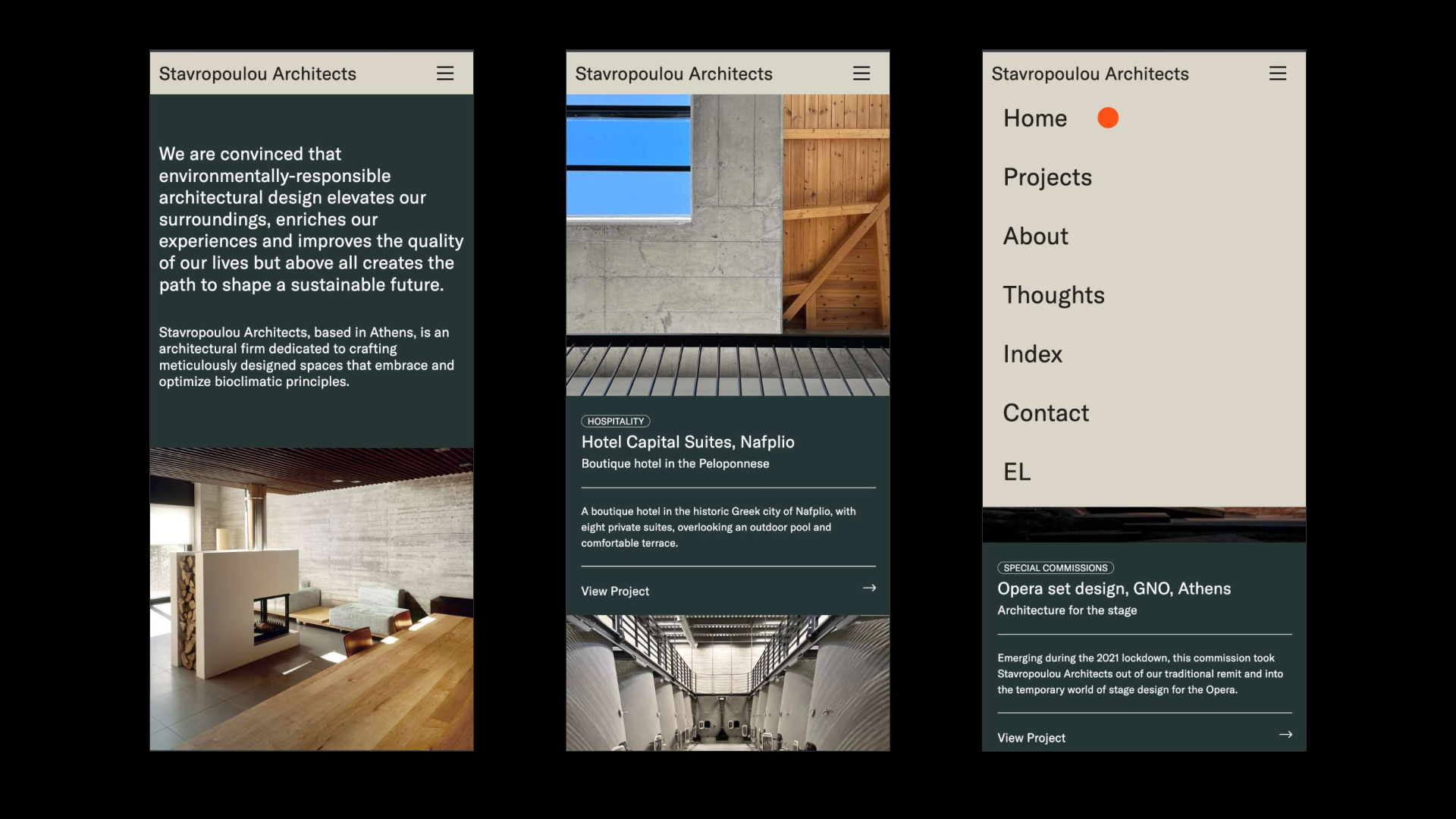Open the Hotel Capital Suites, Nafplio title
1456x819 pixels.
point(688,442)
